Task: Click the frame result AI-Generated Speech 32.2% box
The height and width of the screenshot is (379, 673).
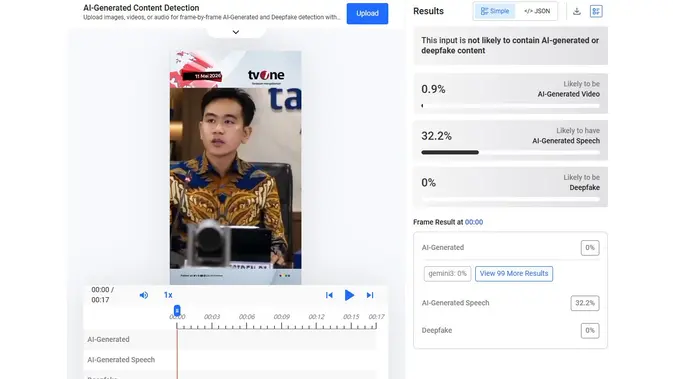Action: coord(585,303)
